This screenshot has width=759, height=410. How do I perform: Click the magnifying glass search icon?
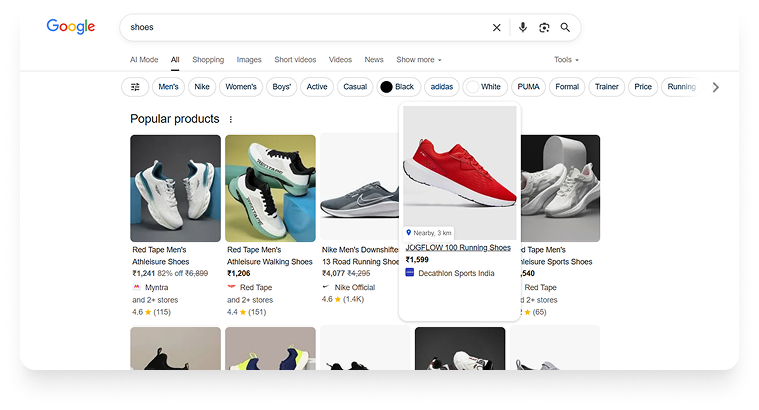pyautogui.click(x=565, y=27)
